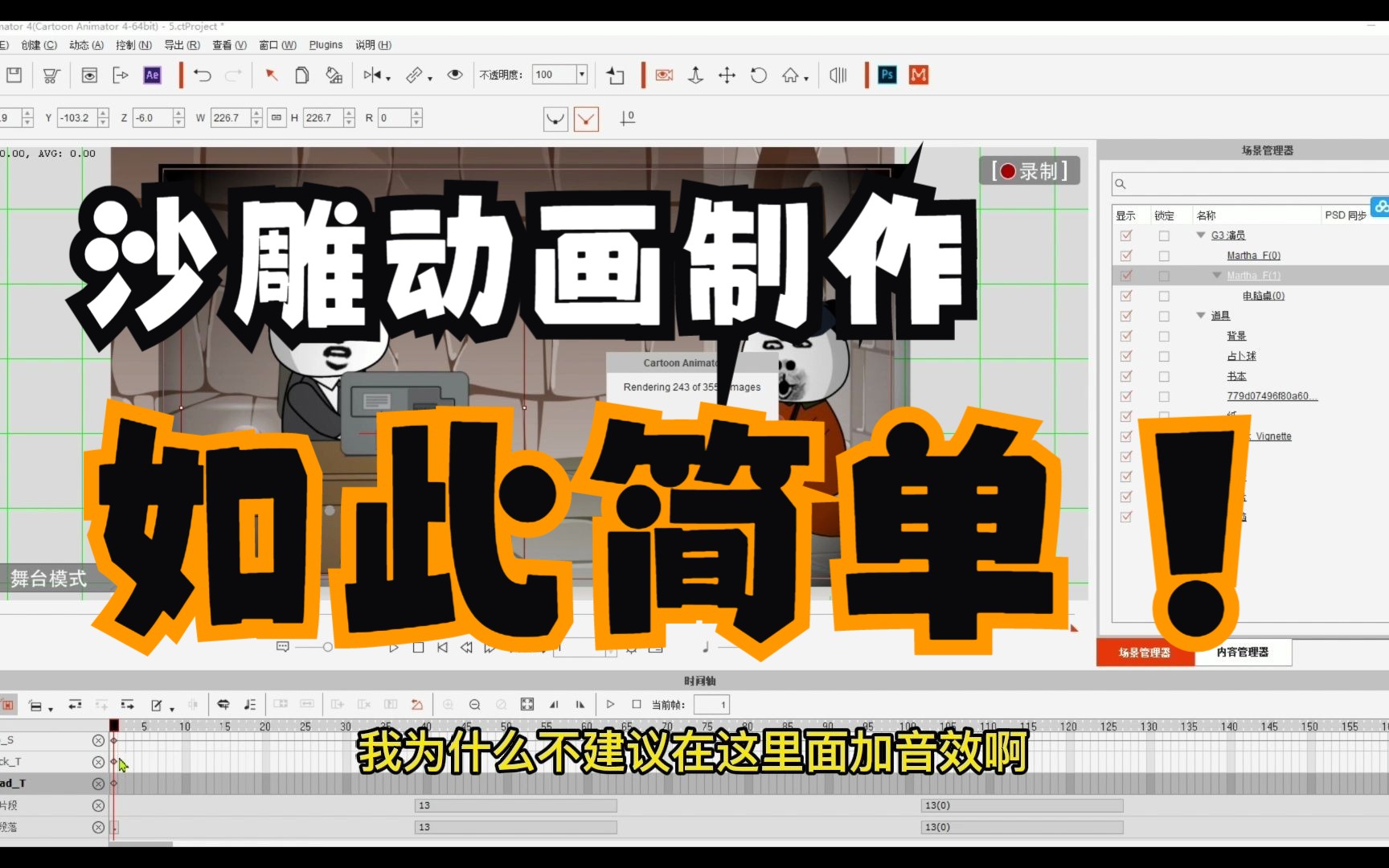Click the 录制 record button
The image size is (1389, 868).
[x=1030, y=170]
